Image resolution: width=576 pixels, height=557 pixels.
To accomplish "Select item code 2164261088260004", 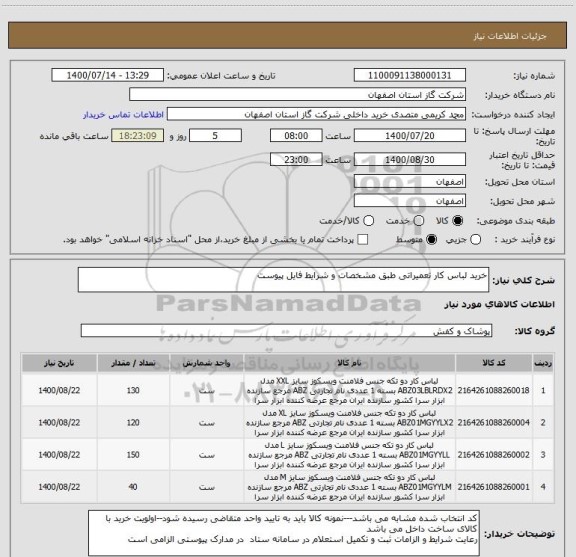I will [494, 423].
